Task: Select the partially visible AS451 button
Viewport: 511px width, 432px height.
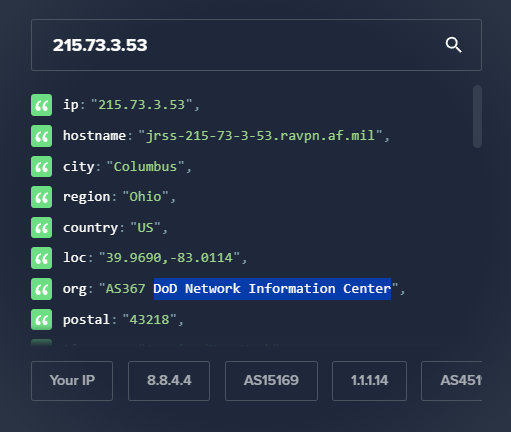Action: point(452,381)
